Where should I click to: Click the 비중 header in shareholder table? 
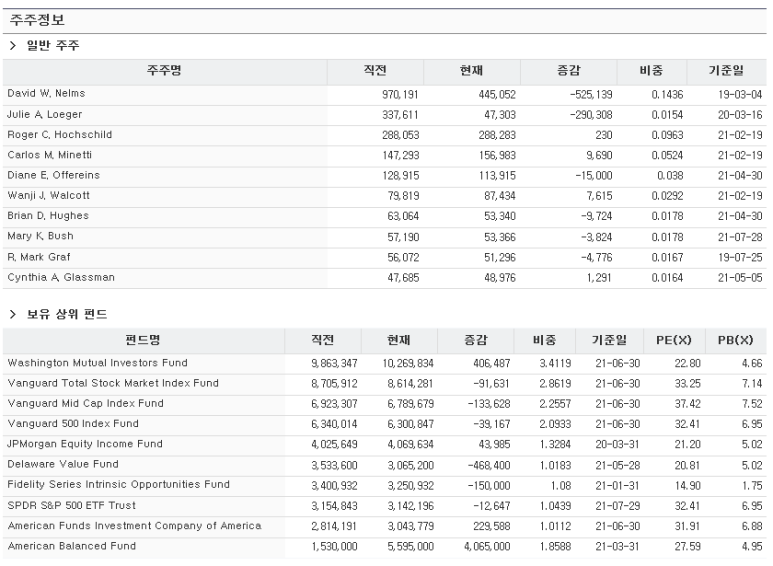(651, 71)
